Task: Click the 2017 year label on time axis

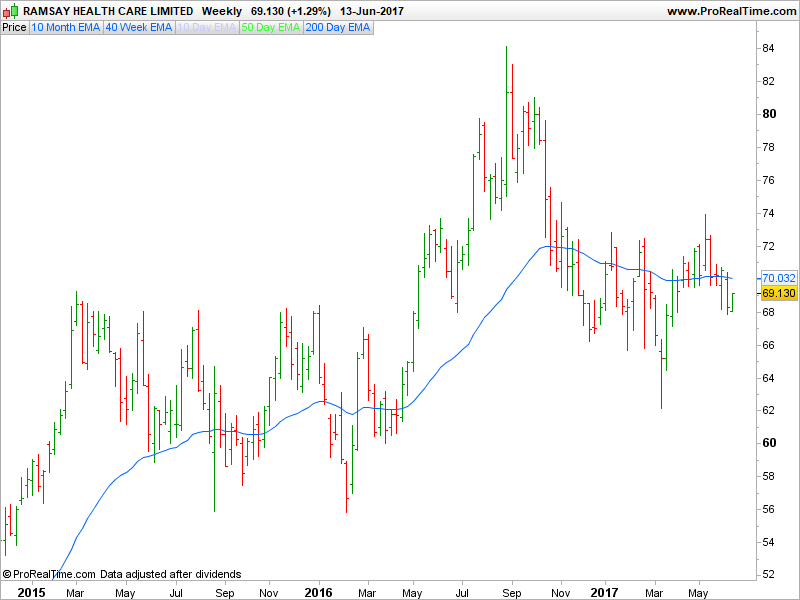Action: click(605, 593)
